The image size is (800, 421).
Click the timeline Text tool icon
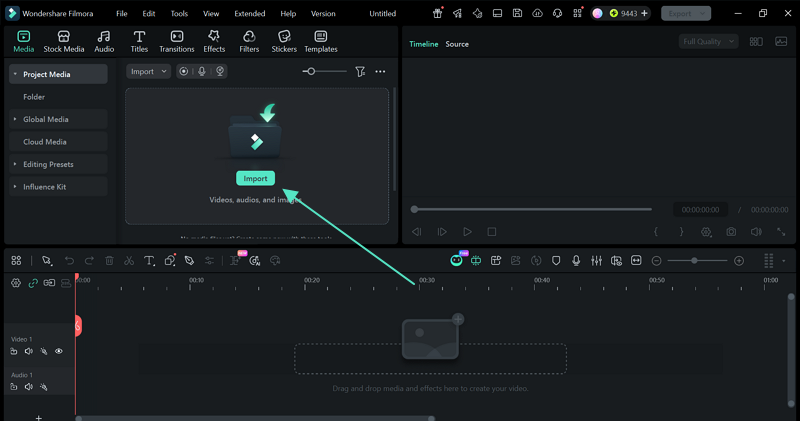coord(149,261)
